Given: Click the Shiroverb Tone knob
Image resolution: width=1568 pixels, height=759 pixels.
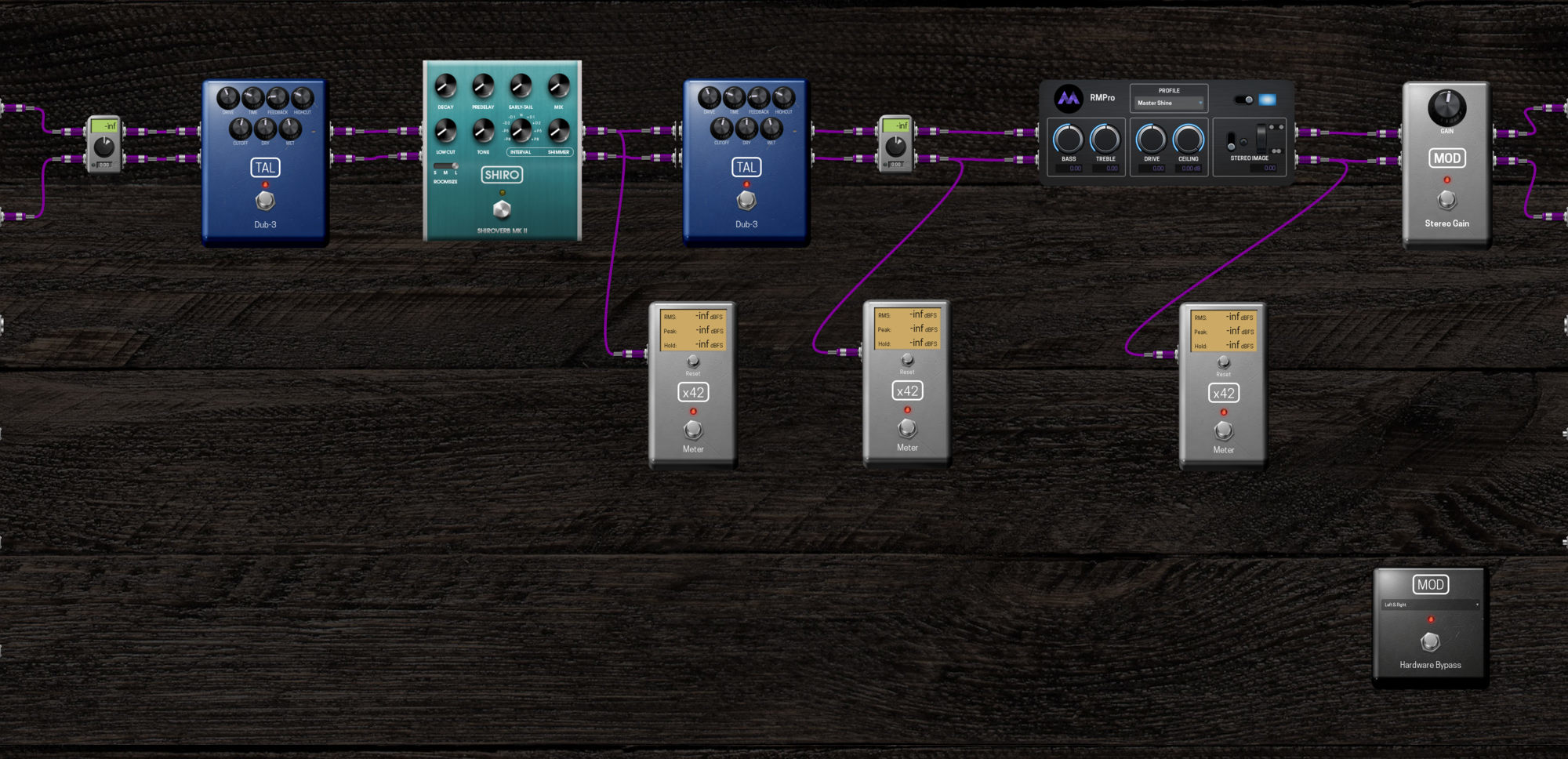Looking at the screenshot, I should 483,131.
